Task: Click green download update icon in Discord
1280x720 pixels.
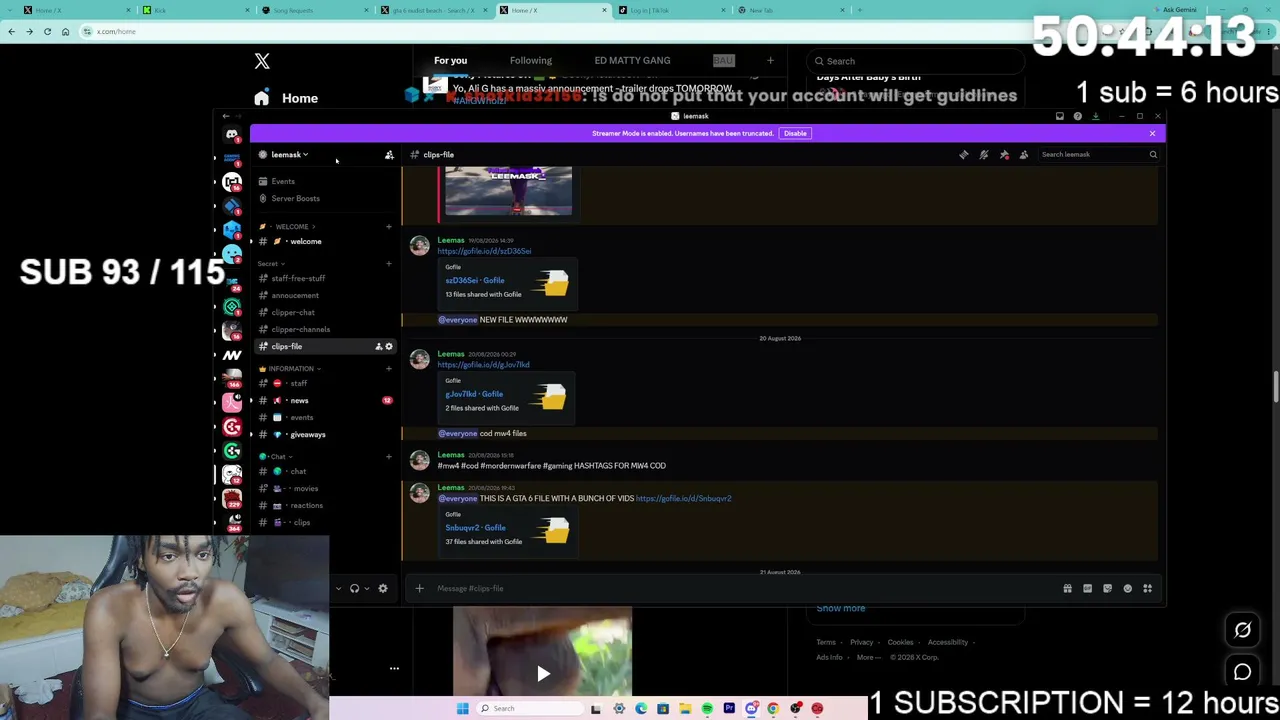Action: pyautogui.click(x=1096, y=116)
